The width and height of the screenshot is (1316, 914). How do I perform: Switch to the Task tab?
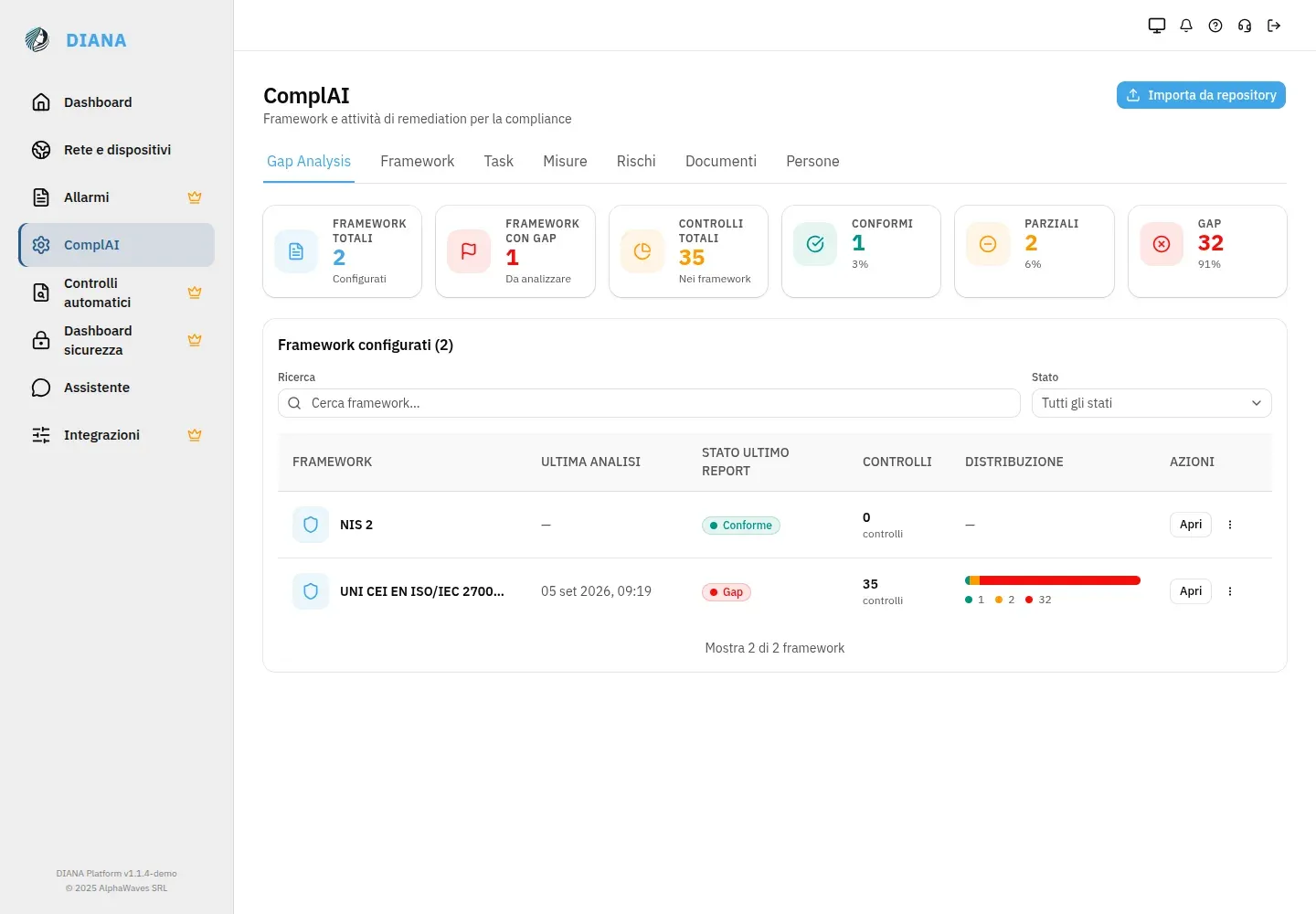[x=499, y=162]
